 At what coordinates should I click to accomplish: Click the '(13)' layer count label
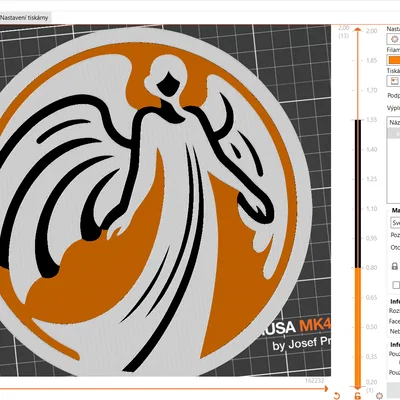tap(343, 36)
